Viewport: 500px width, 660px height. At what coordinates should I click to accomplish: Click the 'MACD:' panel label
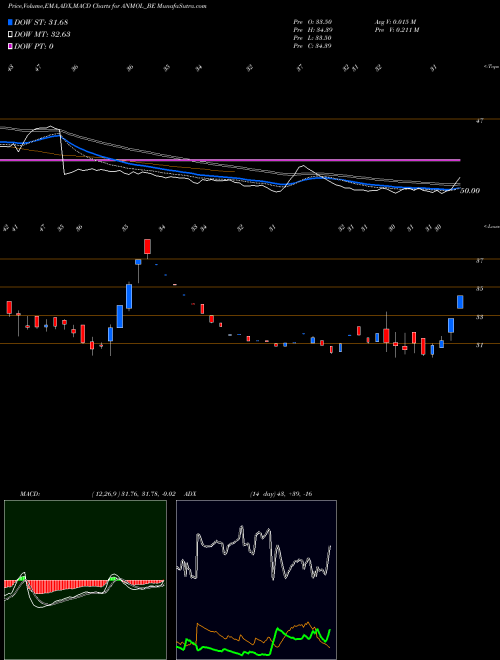coord(30,494)
